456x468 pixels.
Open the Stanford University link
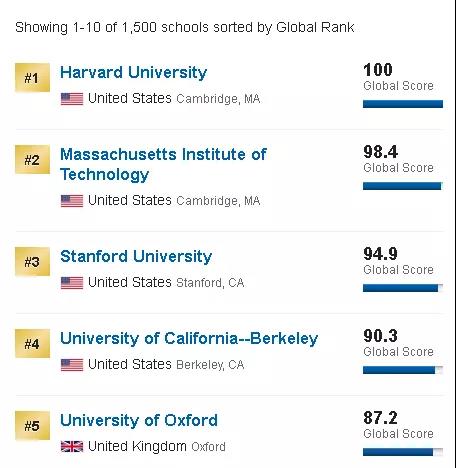pos(136,257)
